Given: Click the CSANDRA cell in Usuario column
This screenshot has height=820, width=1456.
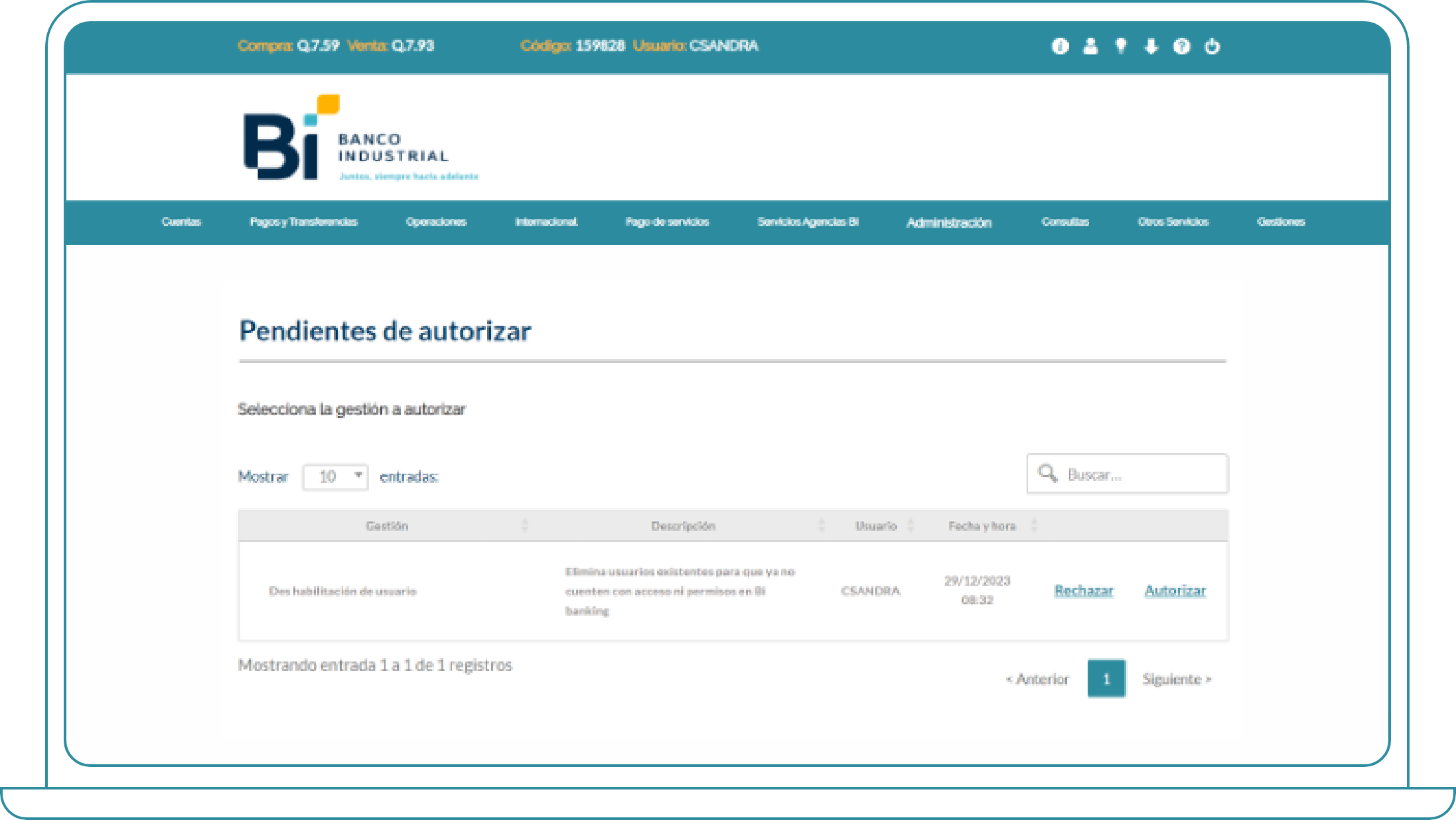Looking at the screenshot, I should [x=871, y=590].
